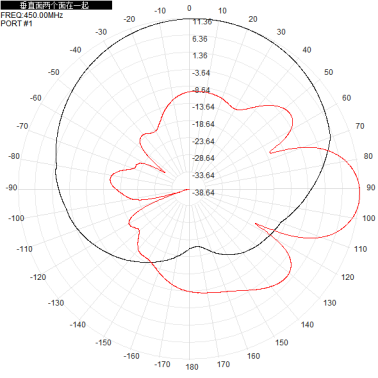Click the -50 degree angle label

pyautogui.click(x=53, y=72)
